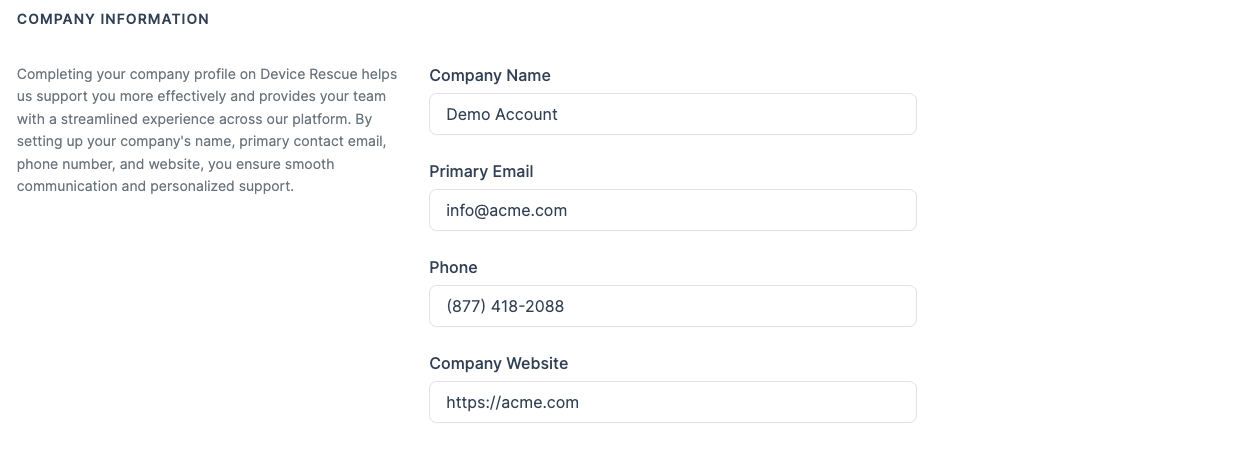
Task: Click the "info@acme.com" email text
Action: click(507, 210)
